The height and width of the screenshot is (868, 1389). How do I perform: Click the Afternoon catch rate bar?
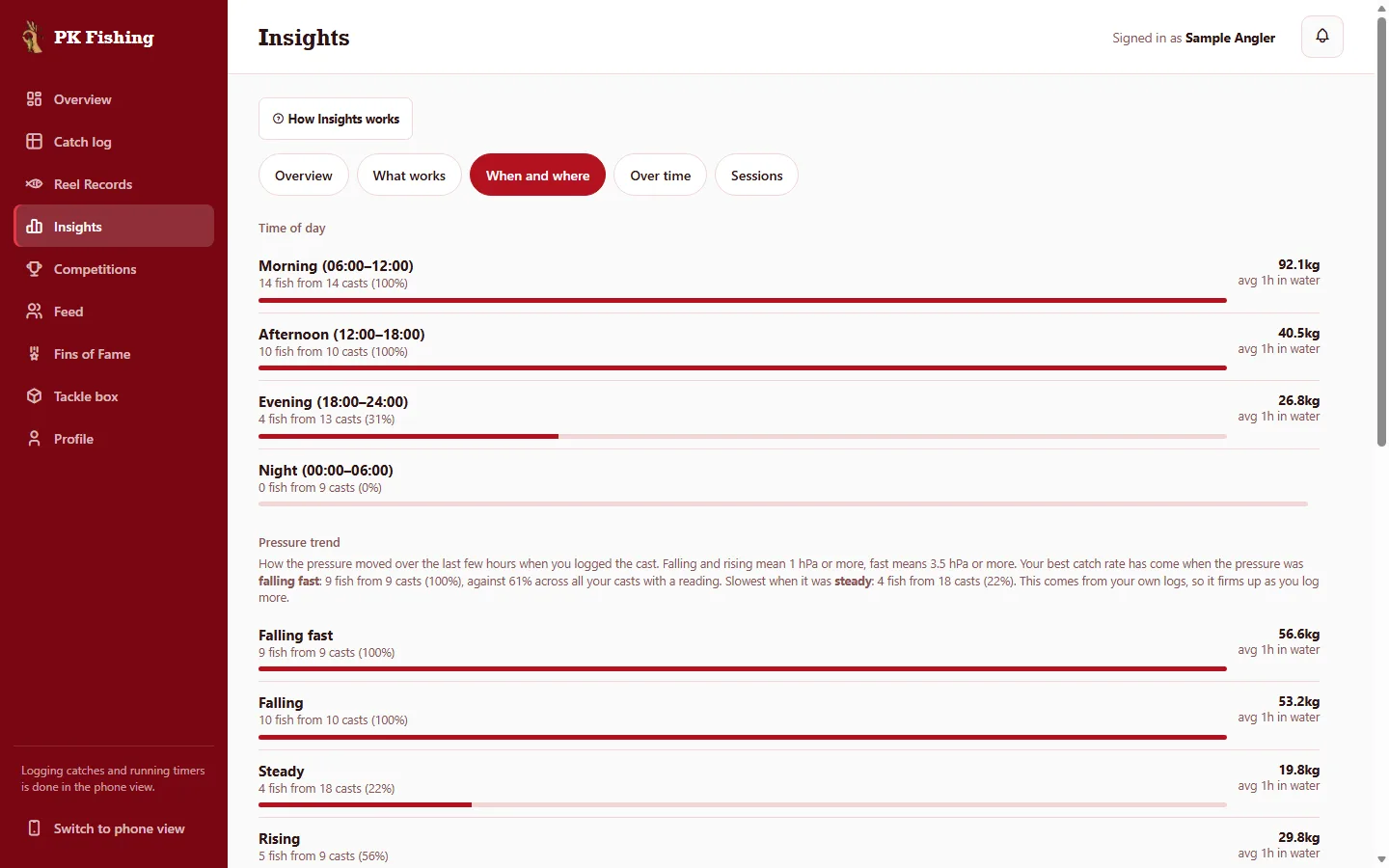click(743, 367)
